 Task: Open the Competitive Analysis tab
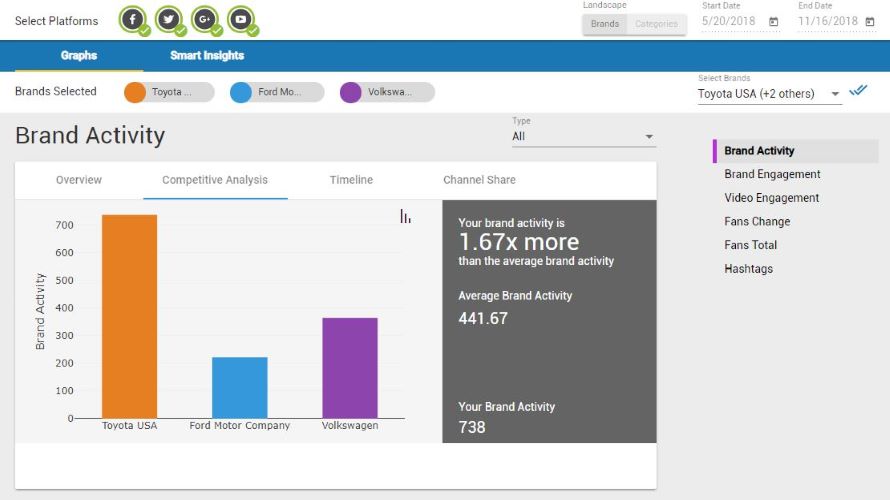pos(215,180)
